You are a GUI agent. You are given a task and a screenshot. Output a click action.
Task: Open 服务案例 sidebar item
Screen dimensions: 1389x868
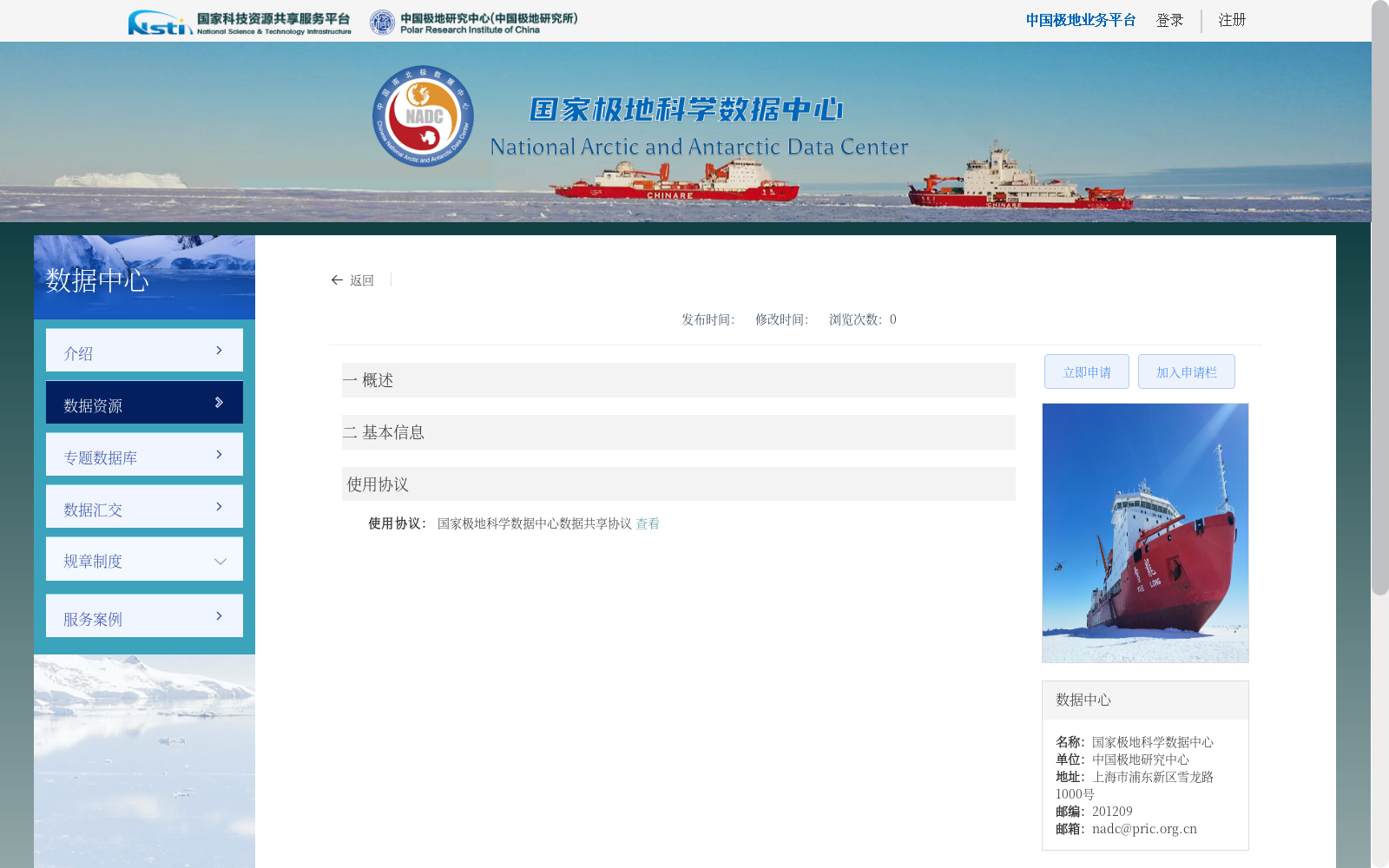[x=144, y=615]
